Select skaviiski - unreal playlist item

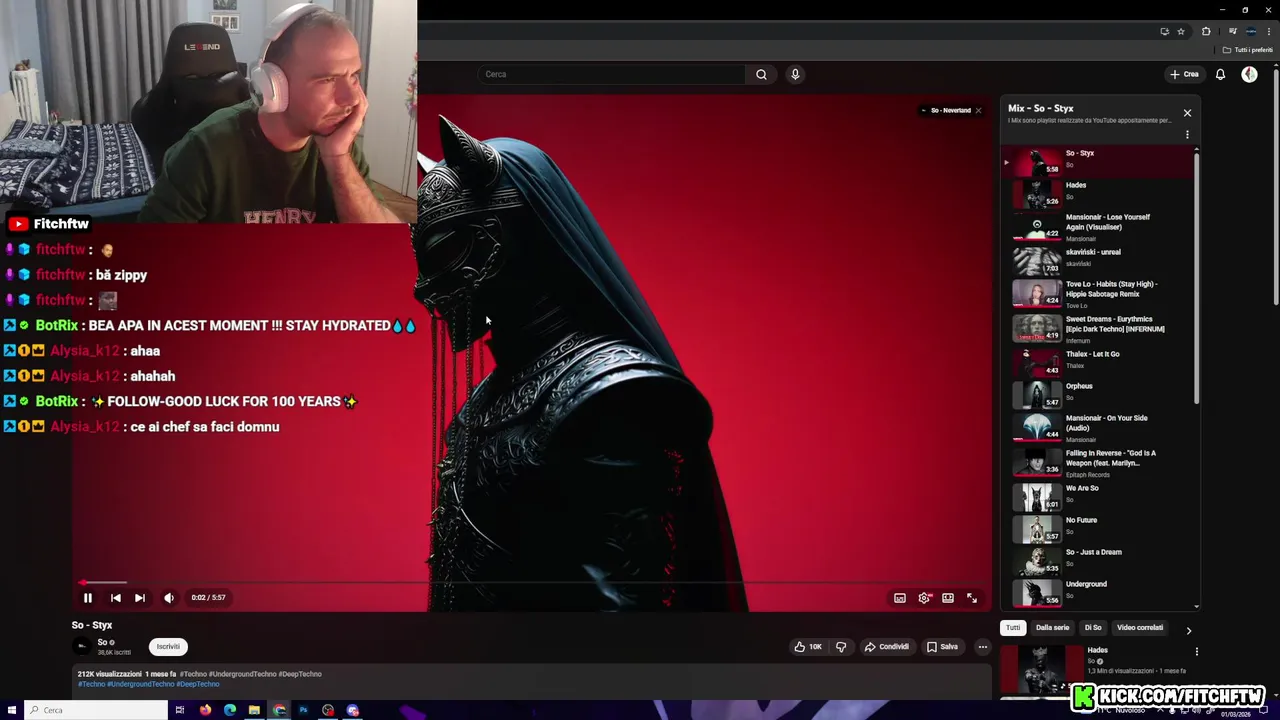coord(1100,261)
